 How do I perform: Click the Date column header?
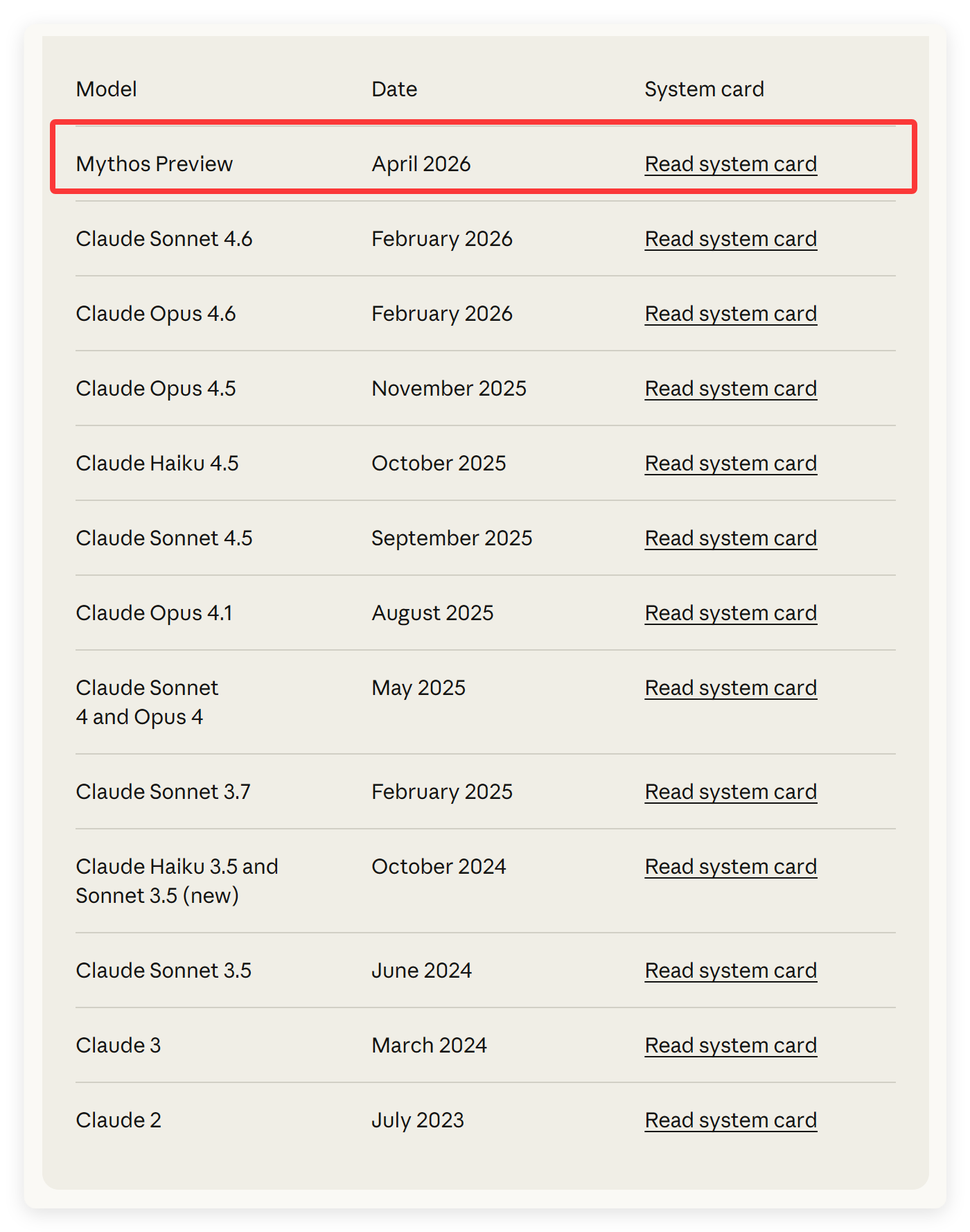[x=394, y=89]
